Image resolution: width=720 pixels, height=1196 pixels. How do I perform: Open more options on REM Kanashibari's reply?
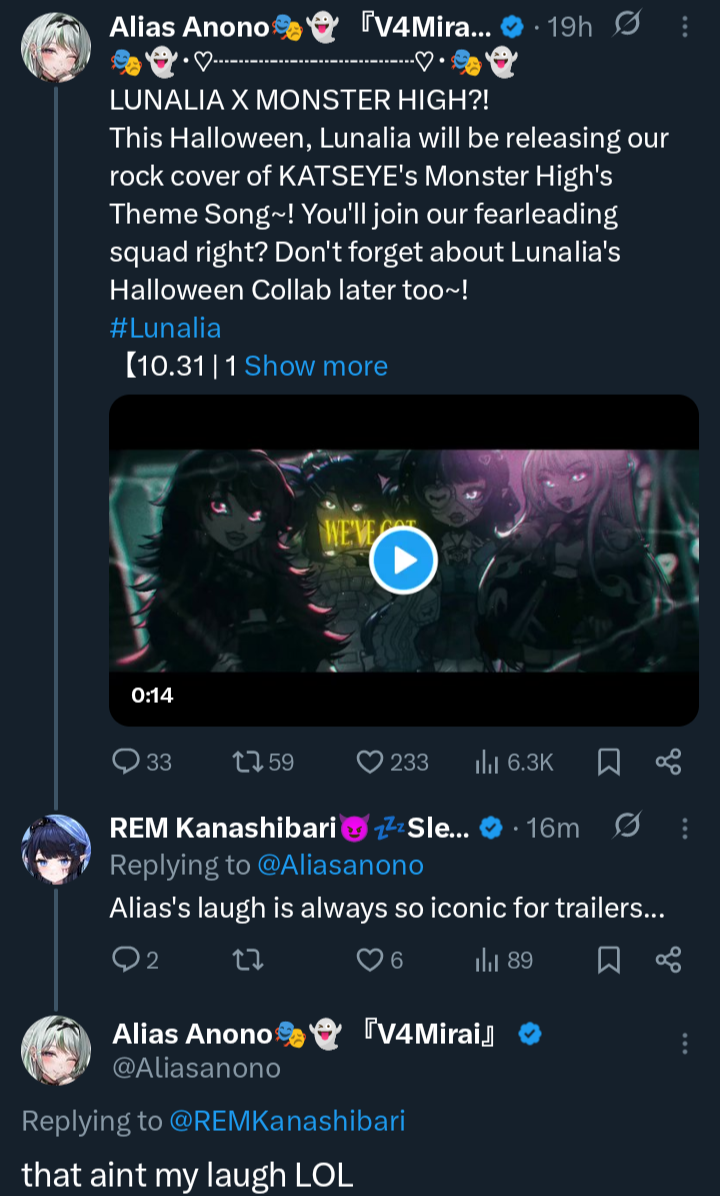(684, 828)
